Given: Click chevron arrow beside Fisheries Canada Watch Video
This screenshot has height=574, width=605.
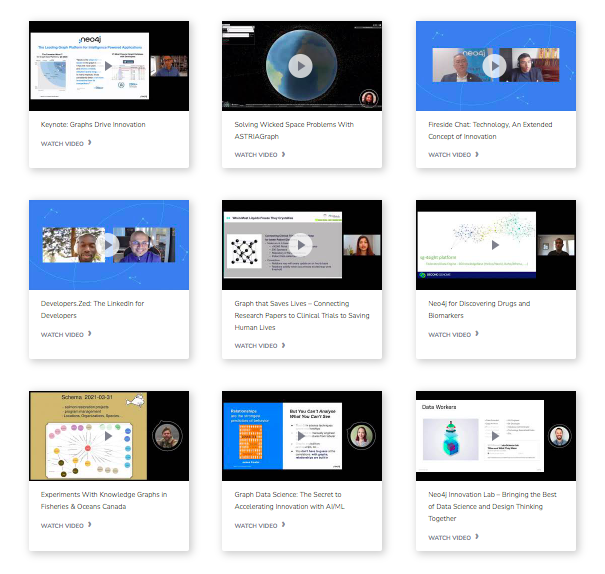Looking at the screenshot, I should coord(90,525).
